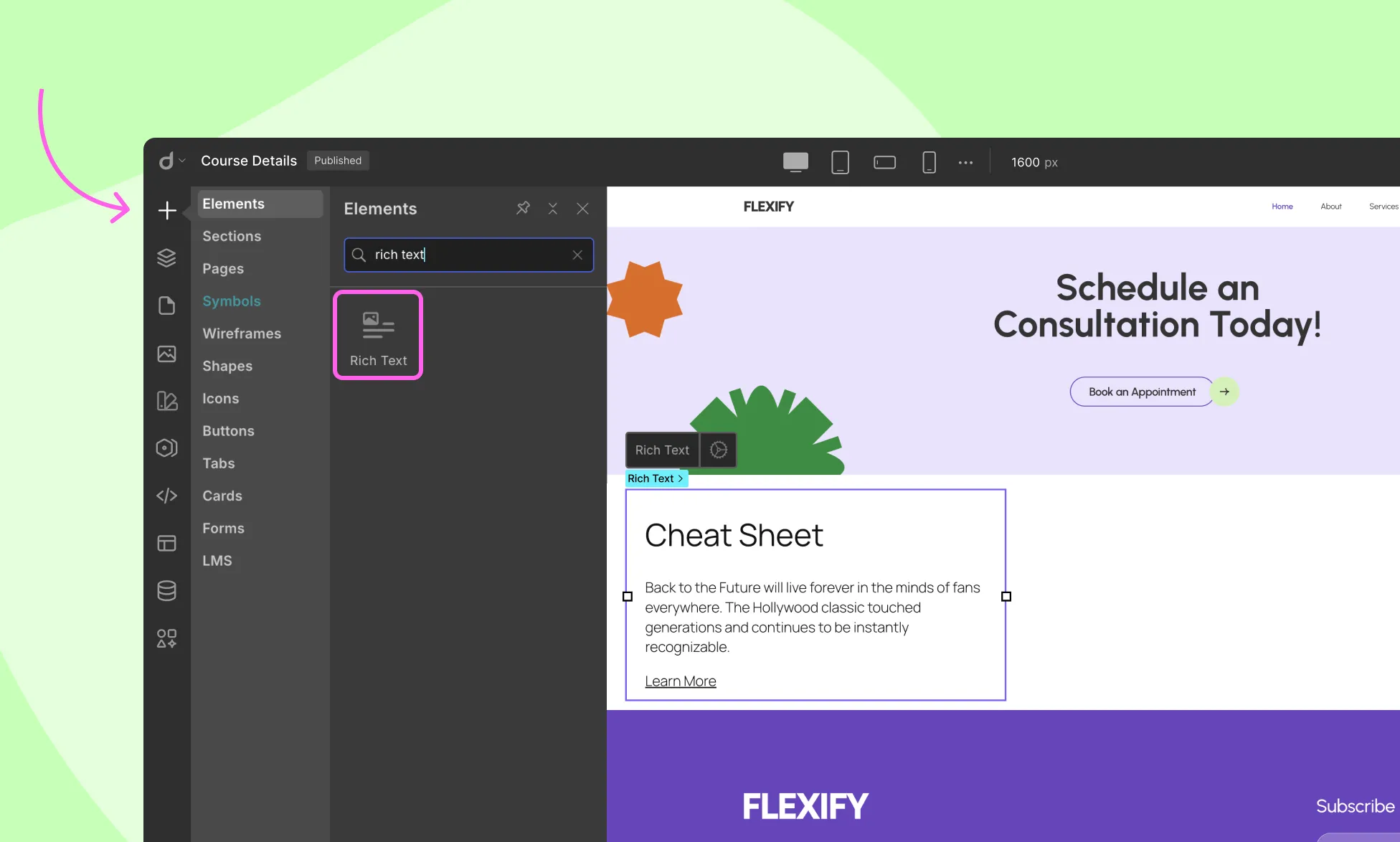1400x842 pixels.
Task: Click the left resize handle of Rich Text
Action: tap(628, 596)
